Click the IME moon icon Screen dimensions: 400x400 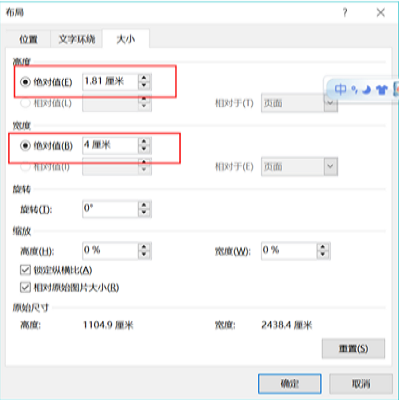tap(367, 90)
